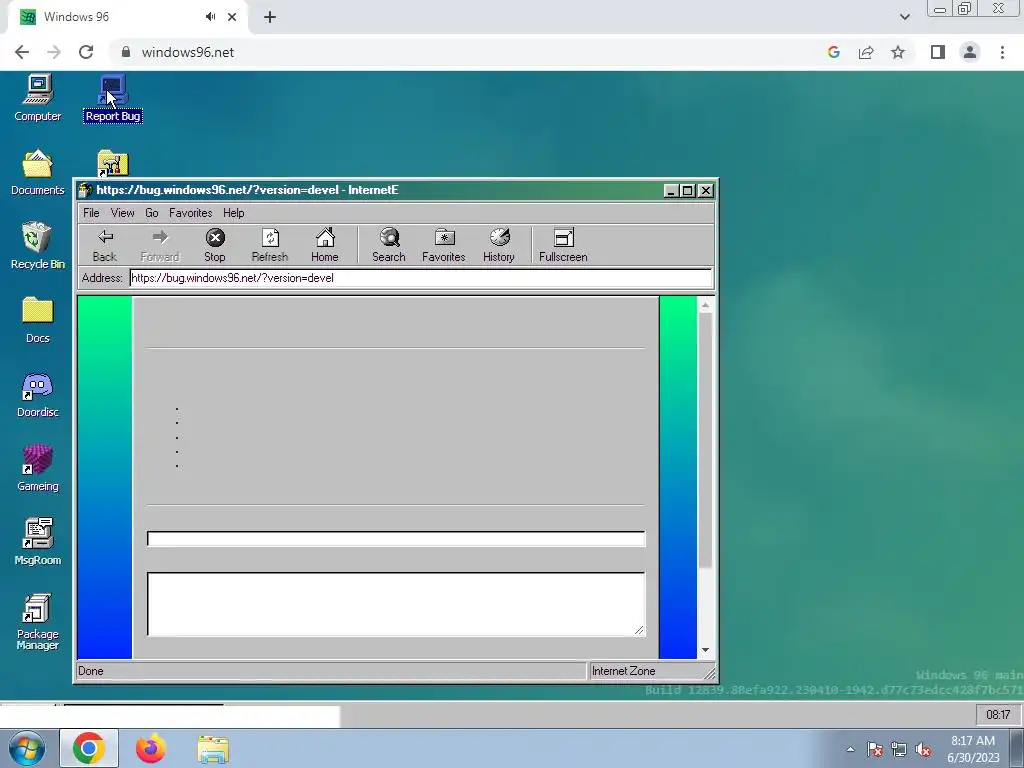Open the Documents folder icon
Screen dimensions: 1024x768
37,172
